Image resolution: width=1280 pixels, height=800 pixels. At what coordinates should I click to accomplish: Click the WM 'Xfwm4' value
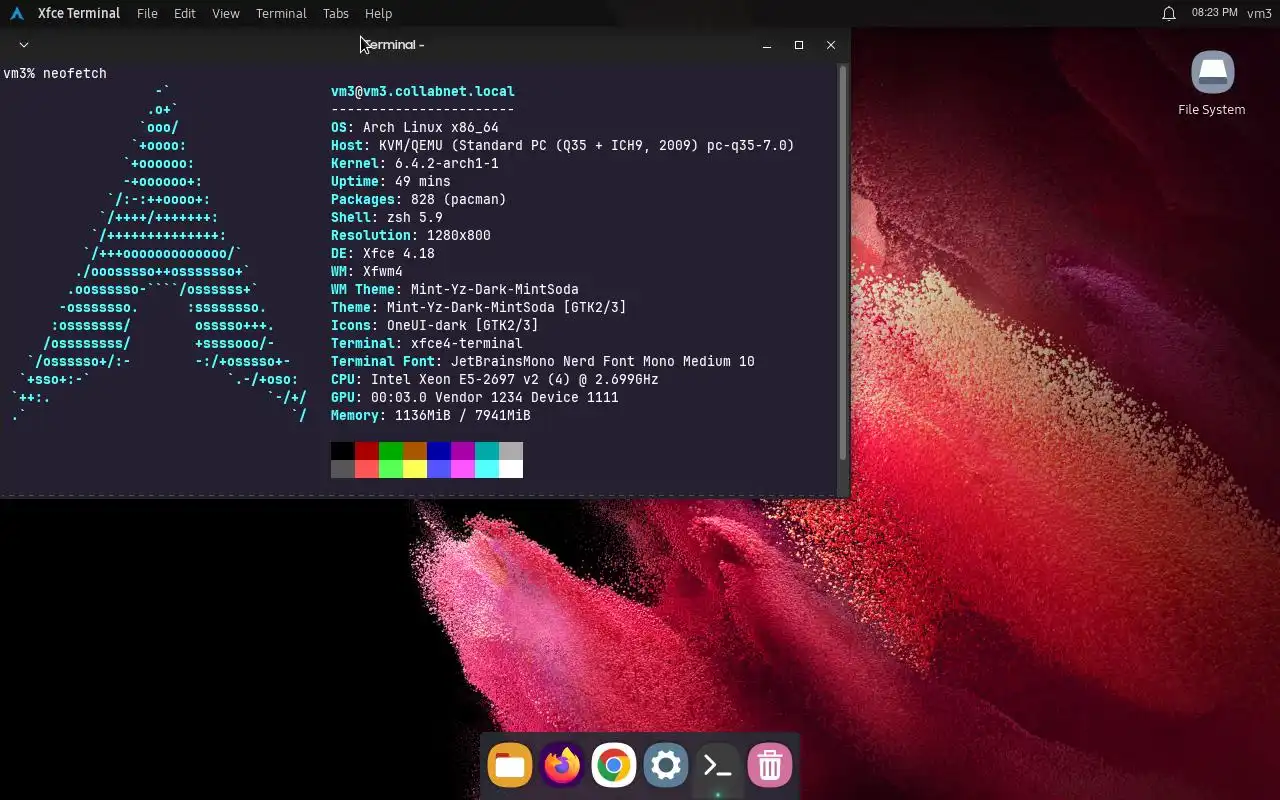(383, 271)
